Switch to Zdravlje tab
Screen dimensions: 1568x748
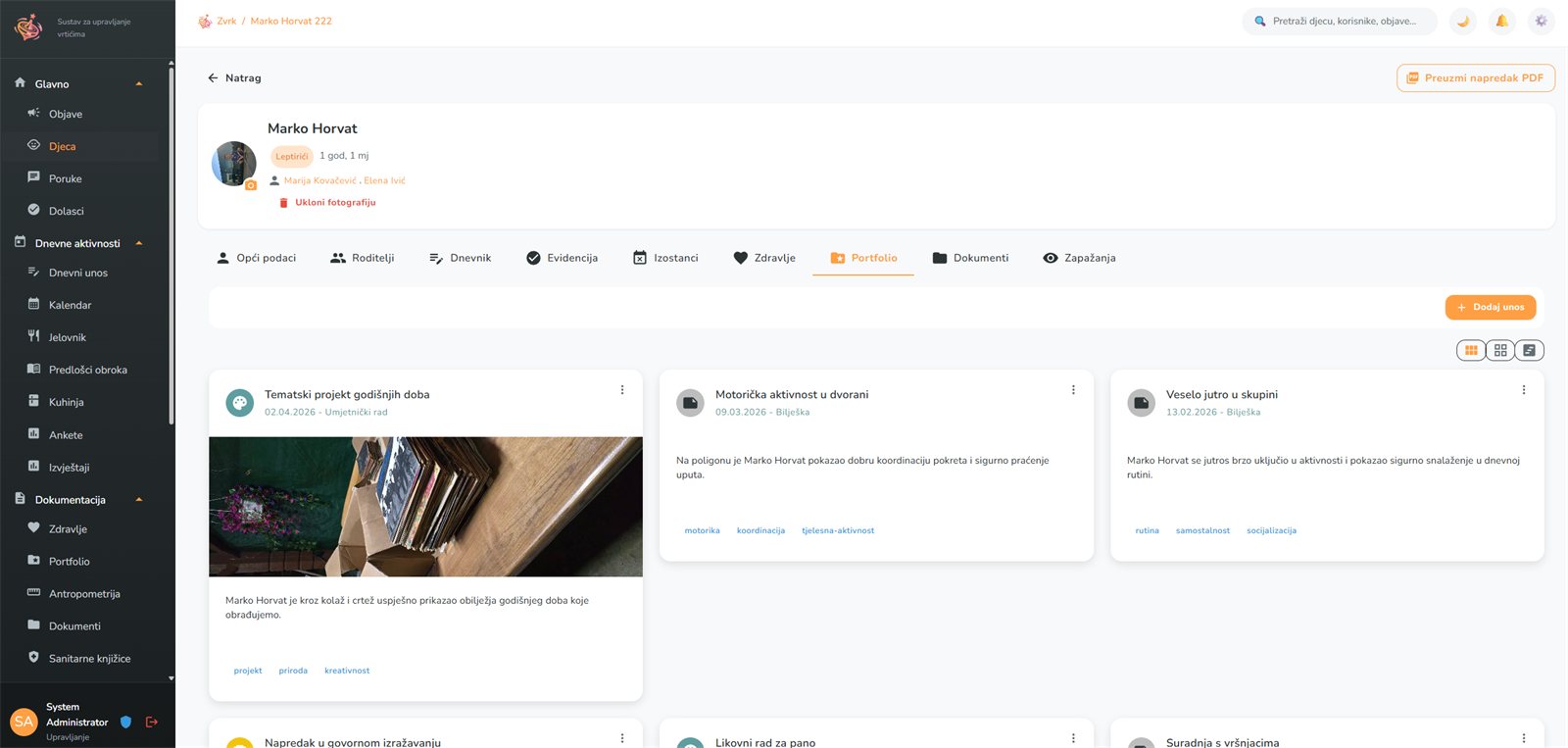(764, 258)
